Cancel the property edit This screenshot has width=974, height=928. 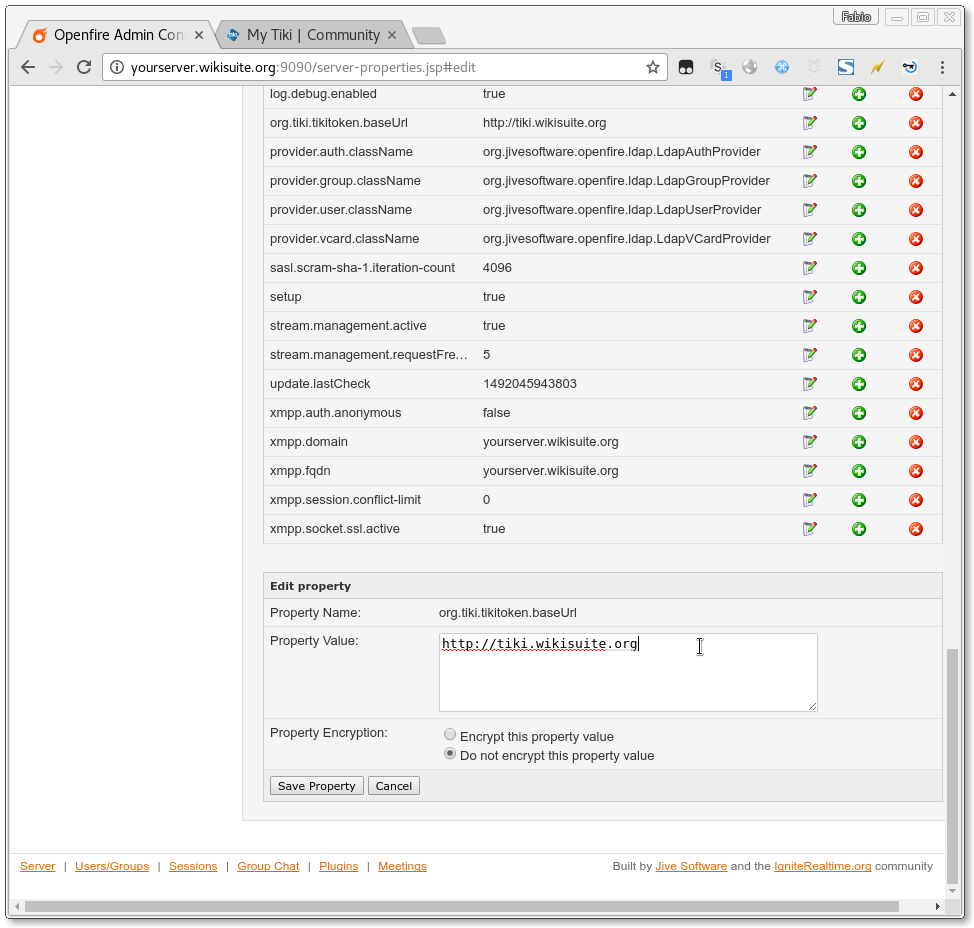tap(393, 786)
